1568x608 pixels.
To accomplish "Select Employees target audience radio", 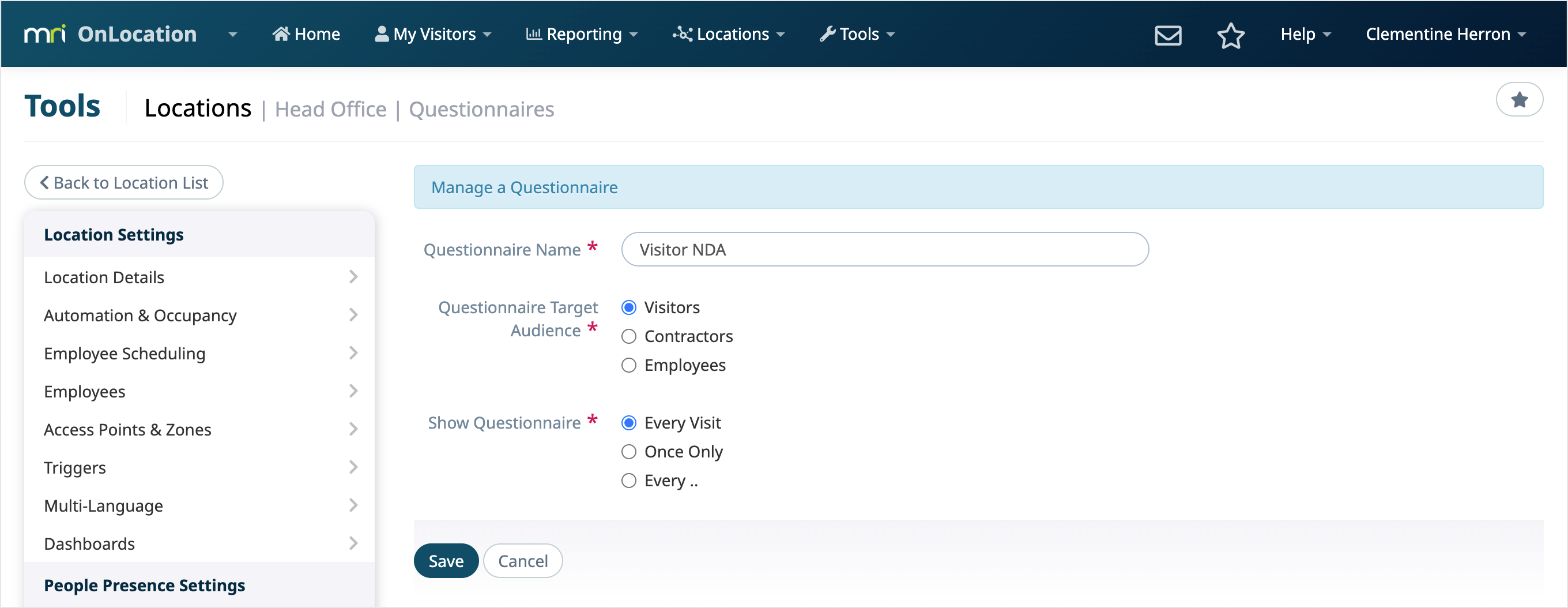I will [x=629, y=365].
